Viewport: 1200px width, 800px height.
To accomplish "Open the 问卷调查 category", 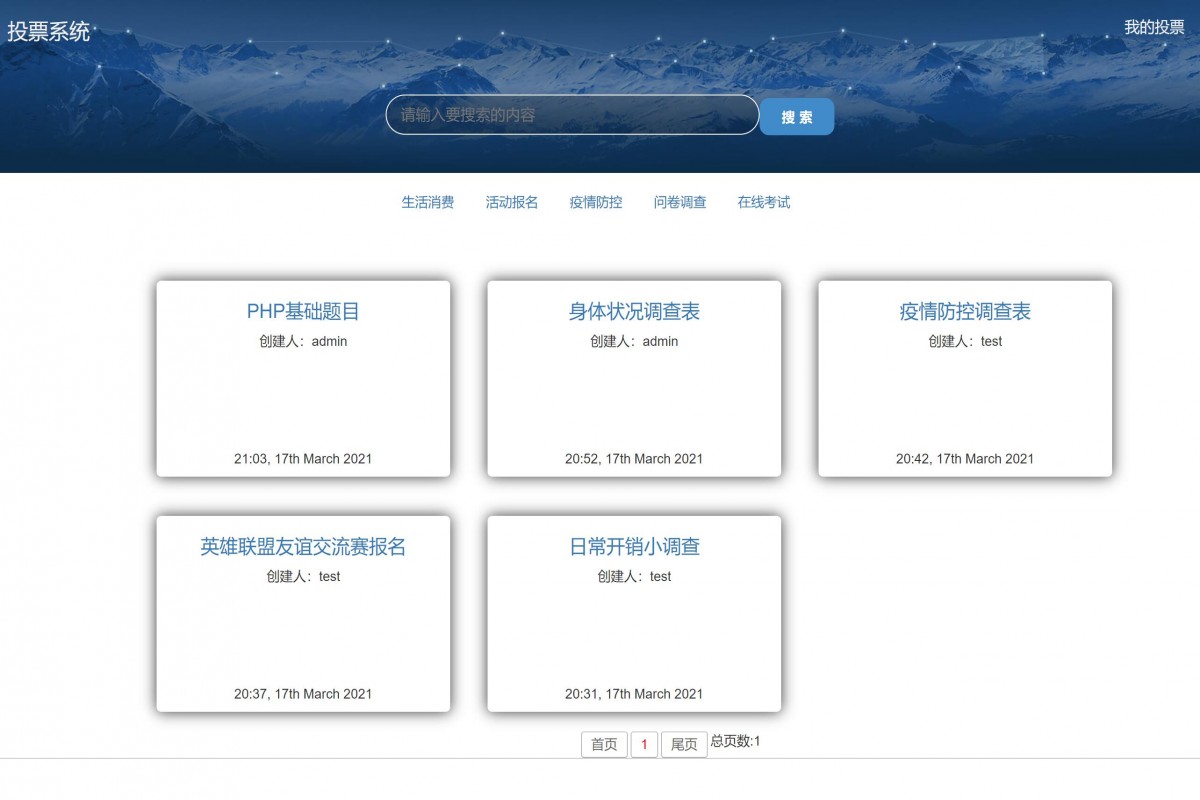I will pyautogui.click(x=680, y=201).
